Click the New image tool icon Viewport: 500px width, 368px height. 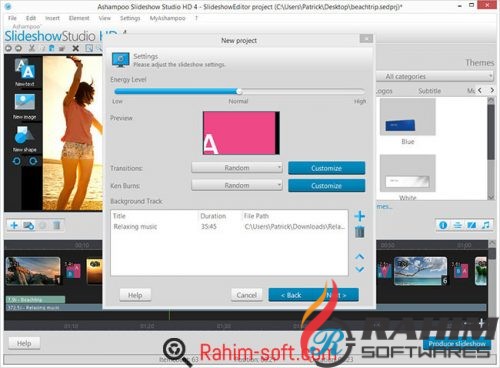(x=24, y=103)
